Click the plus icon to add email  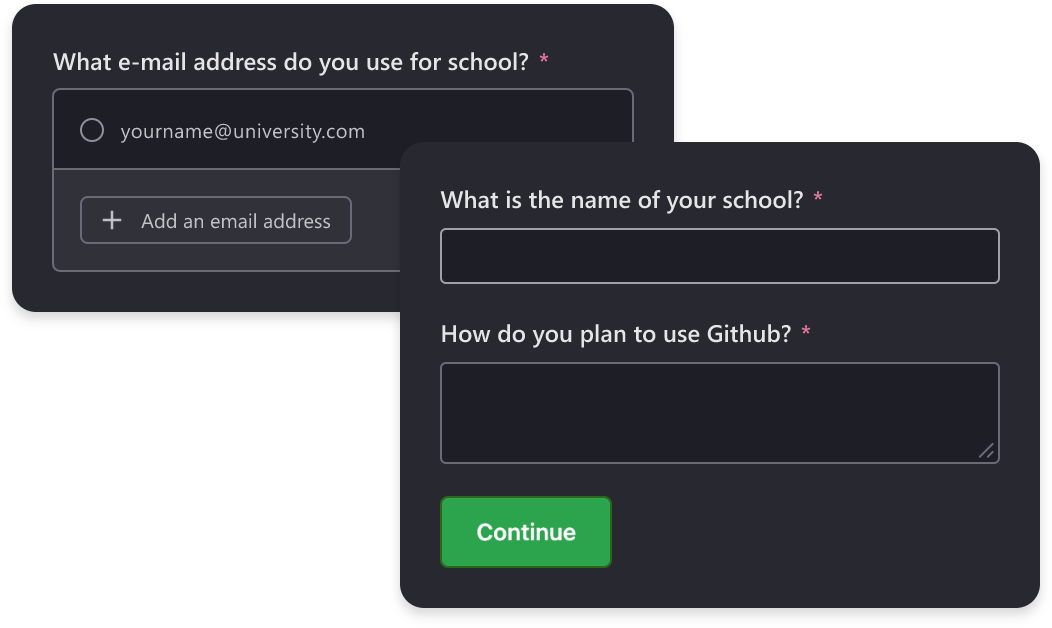[x=113, y=221]
